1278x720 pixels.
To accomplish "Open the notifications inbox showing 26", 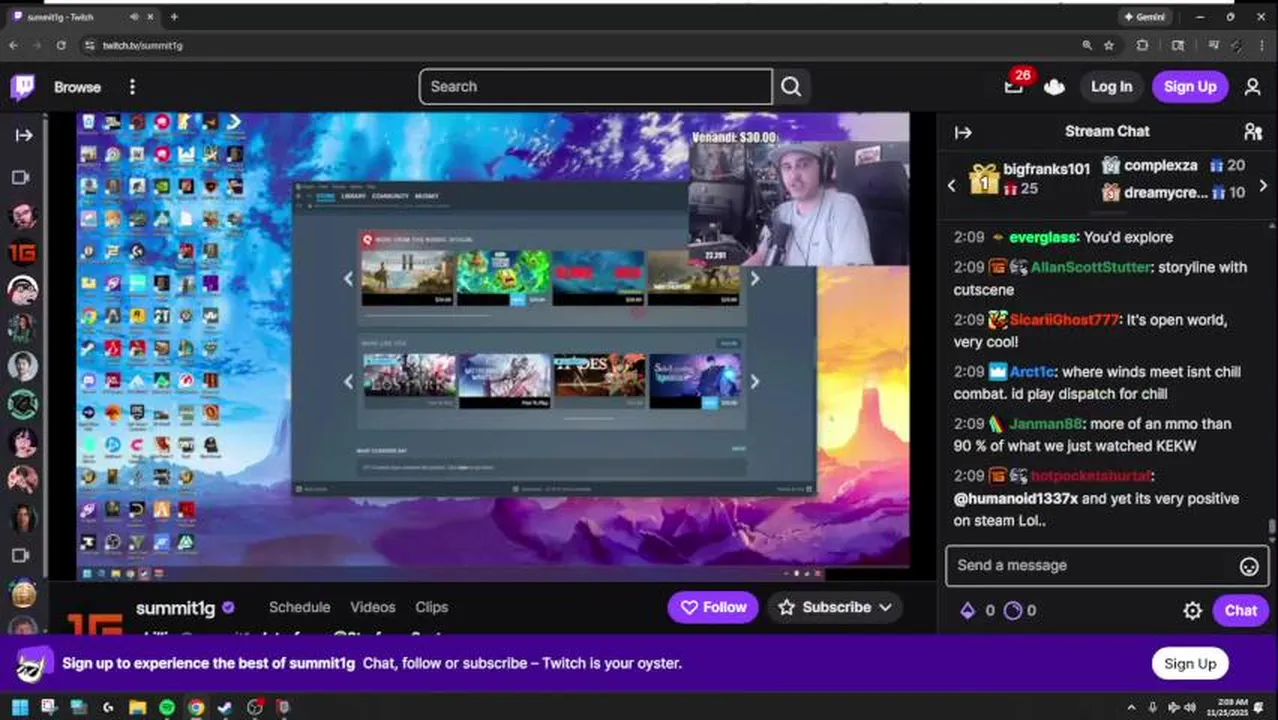I will tap(1014, 87).
